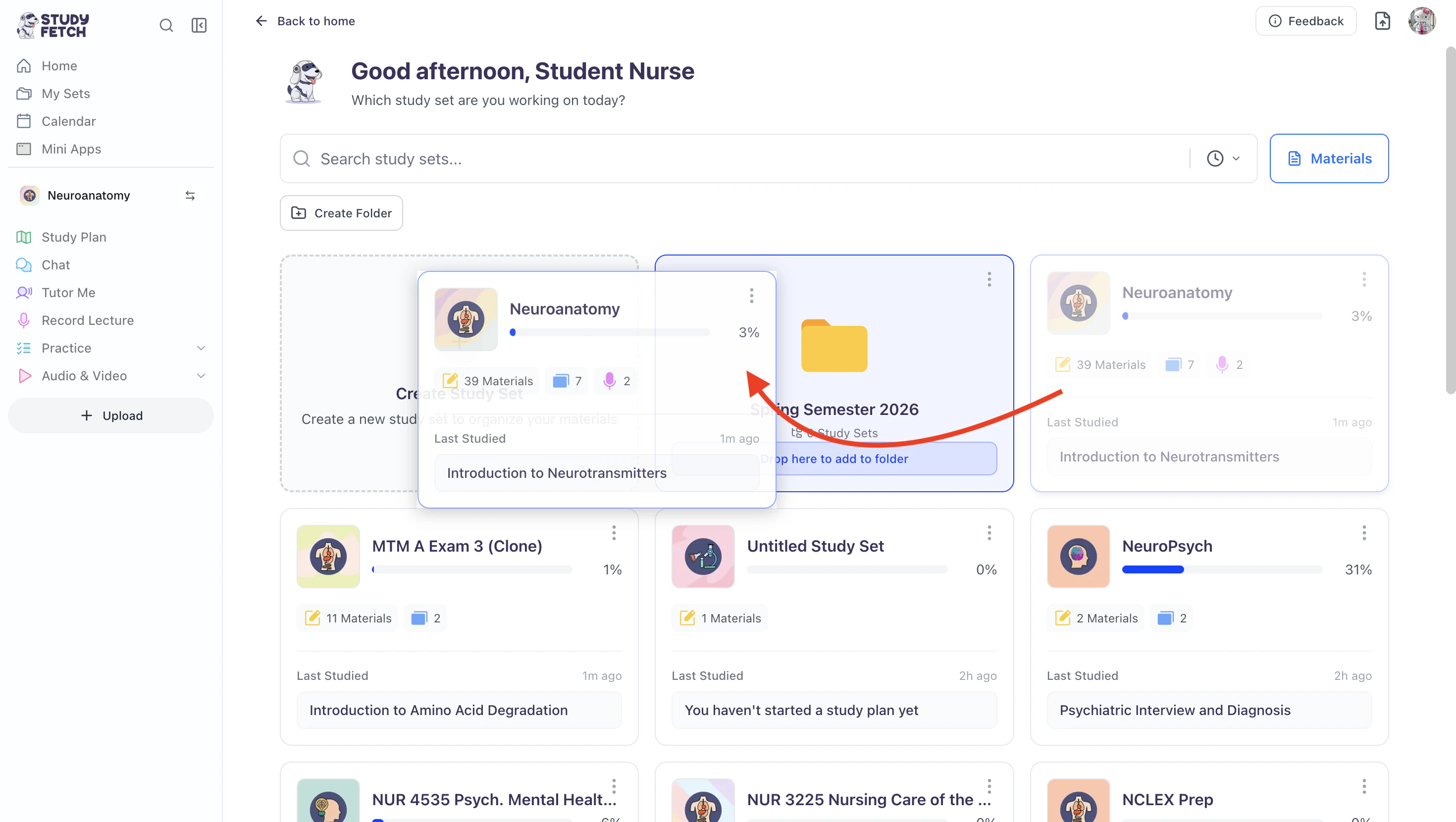Click the Study Plan map icon

24,237
